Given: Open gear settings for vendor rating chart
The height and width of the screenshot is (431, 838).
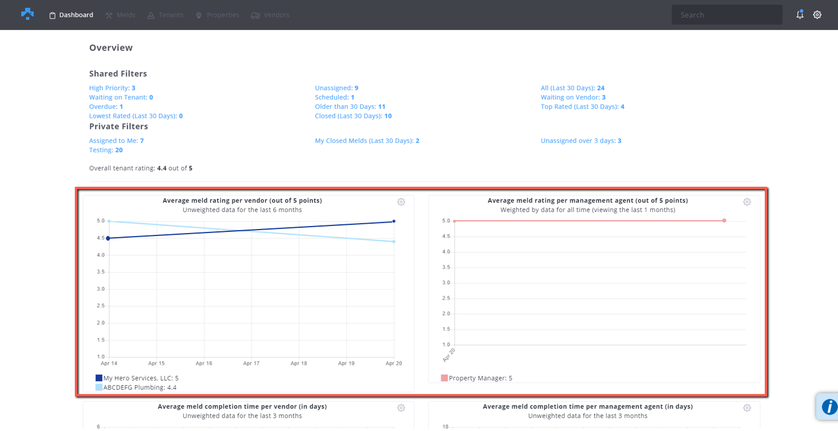Looking at the screenshot, I should click(401, 202).
